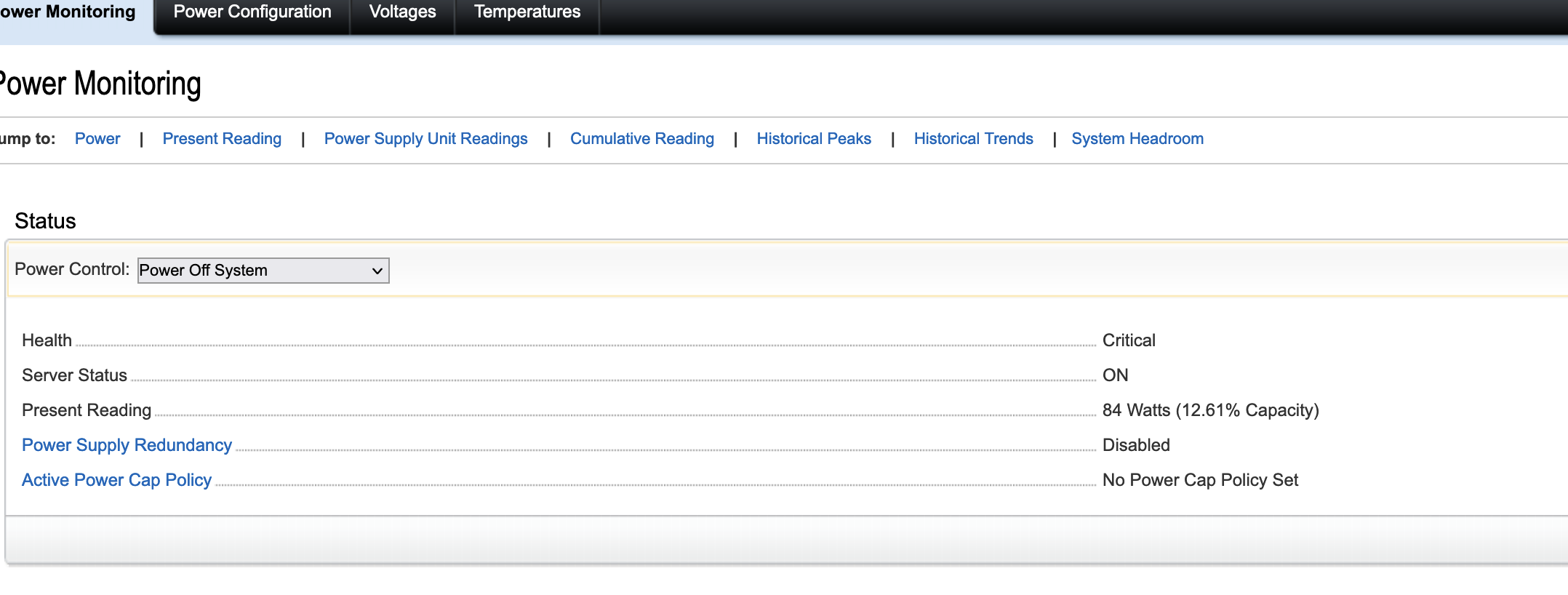Click the Active Power Cap Policy link
The image size is (1568, 595).
tap(116, 480)
